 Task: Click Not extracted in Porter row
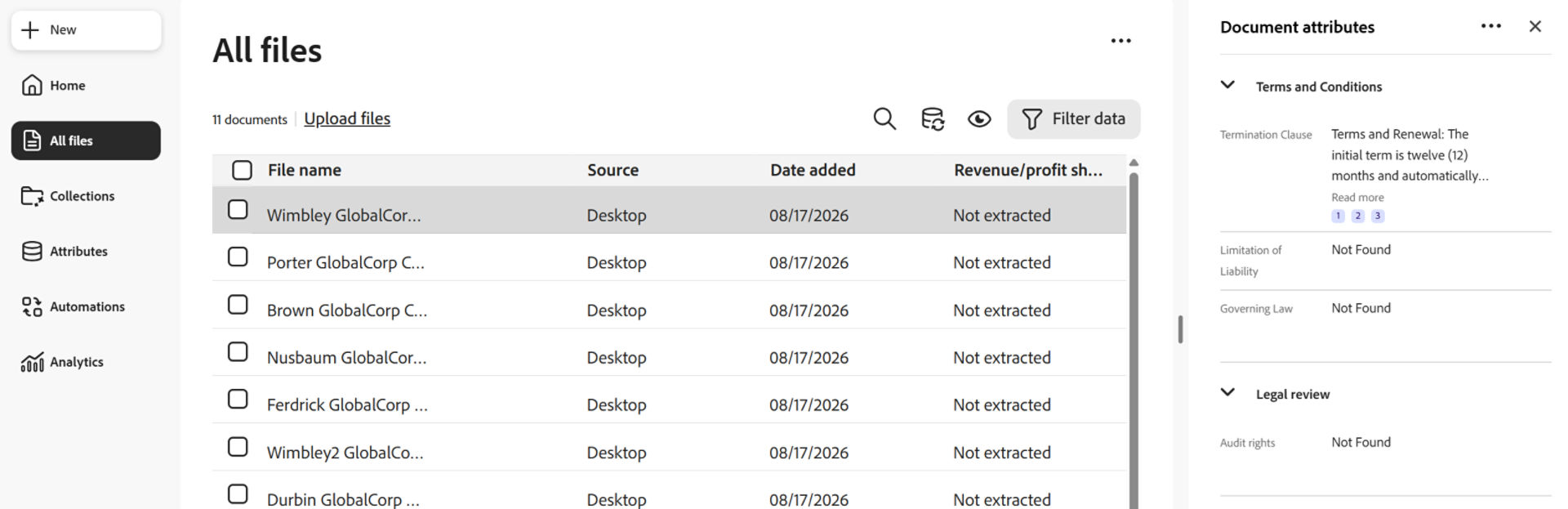click(1002, 263)
